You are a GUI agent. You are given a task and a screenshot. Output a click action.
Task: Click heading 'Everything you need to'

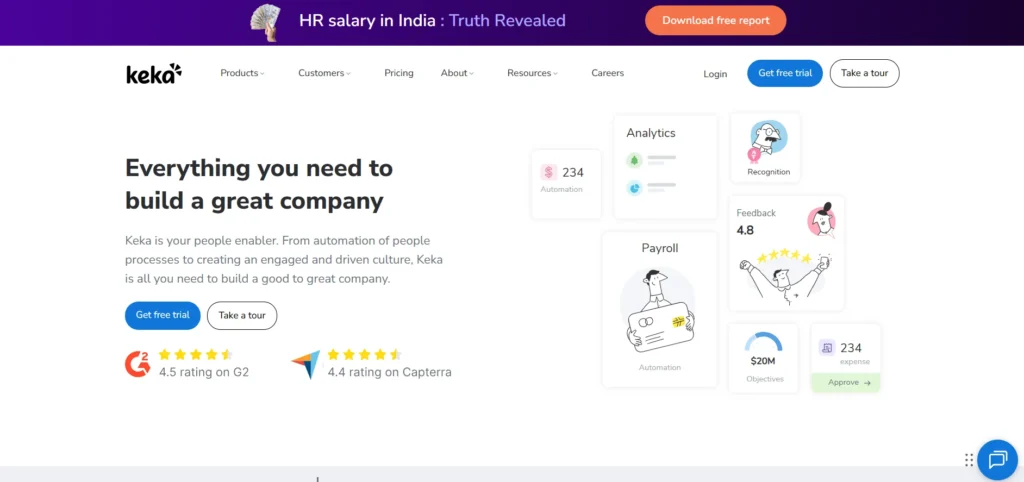259,168
